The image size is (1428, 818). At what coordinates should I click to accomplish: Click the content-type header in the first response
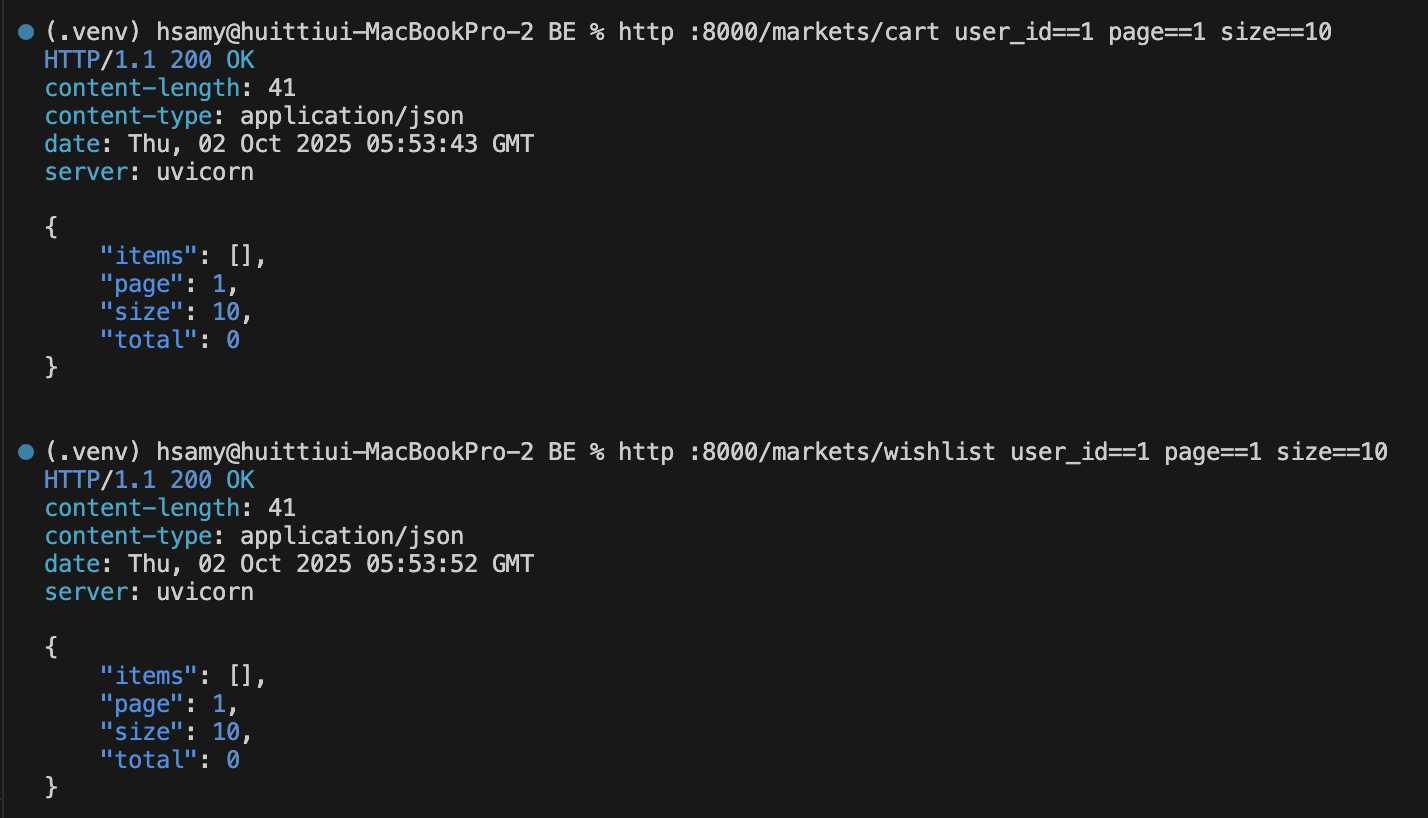(x=254, y=116)
